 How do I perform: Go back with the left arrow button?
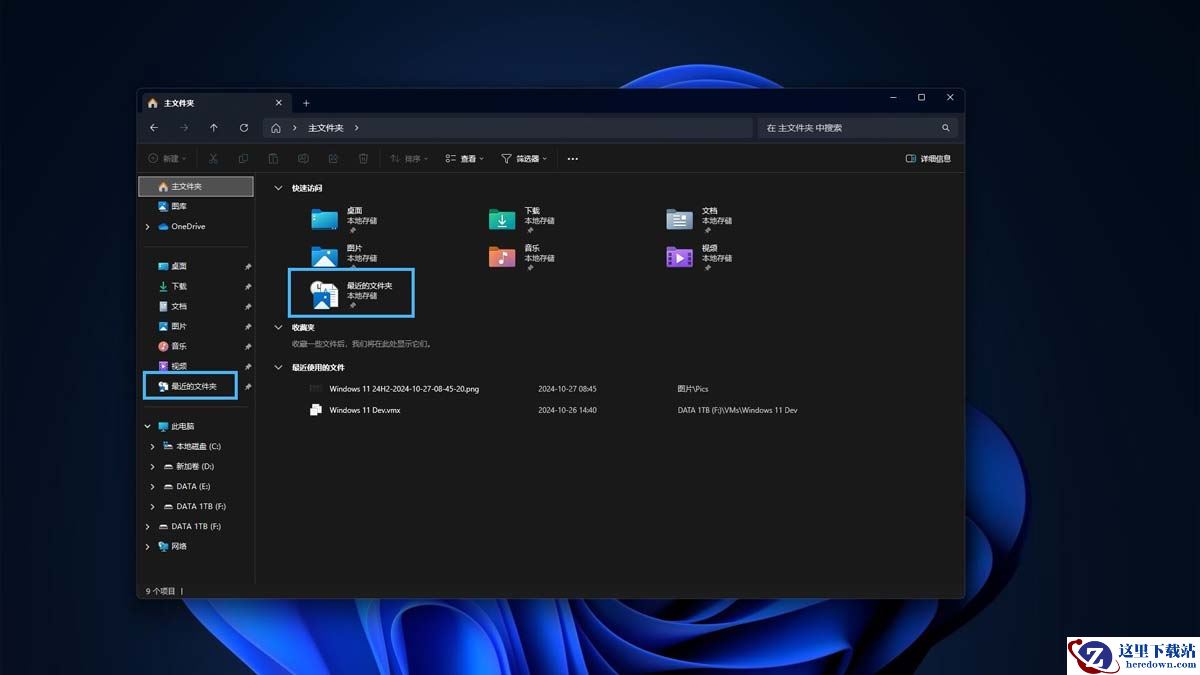click(x=154, y=128)
